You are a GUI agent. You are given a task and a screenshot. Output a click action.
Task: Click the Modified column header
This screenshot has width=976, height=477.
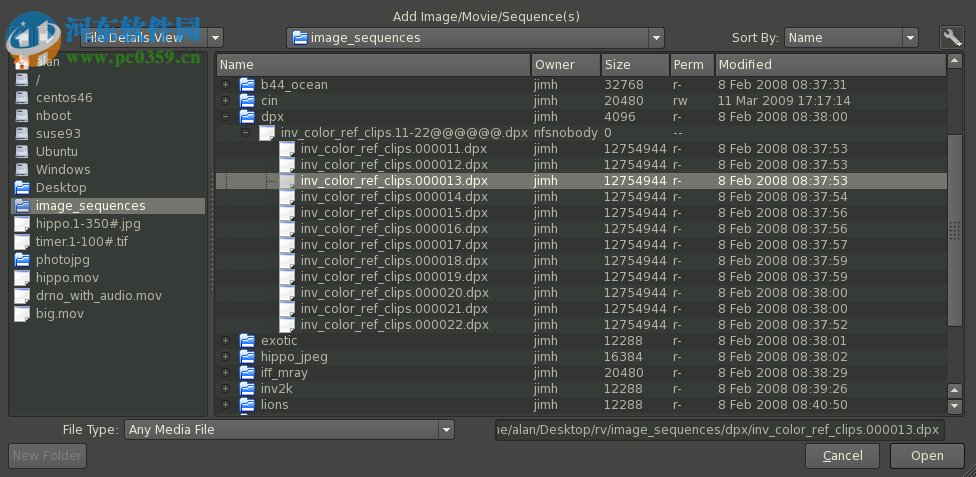coord(831,65)
